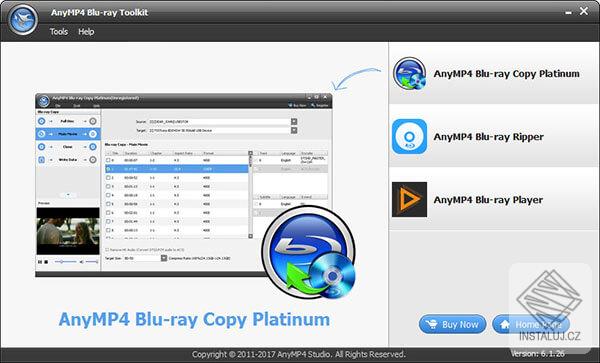Click the Buy Now button
The width and height of the screenshot is (600, 363).
[453, 324]
